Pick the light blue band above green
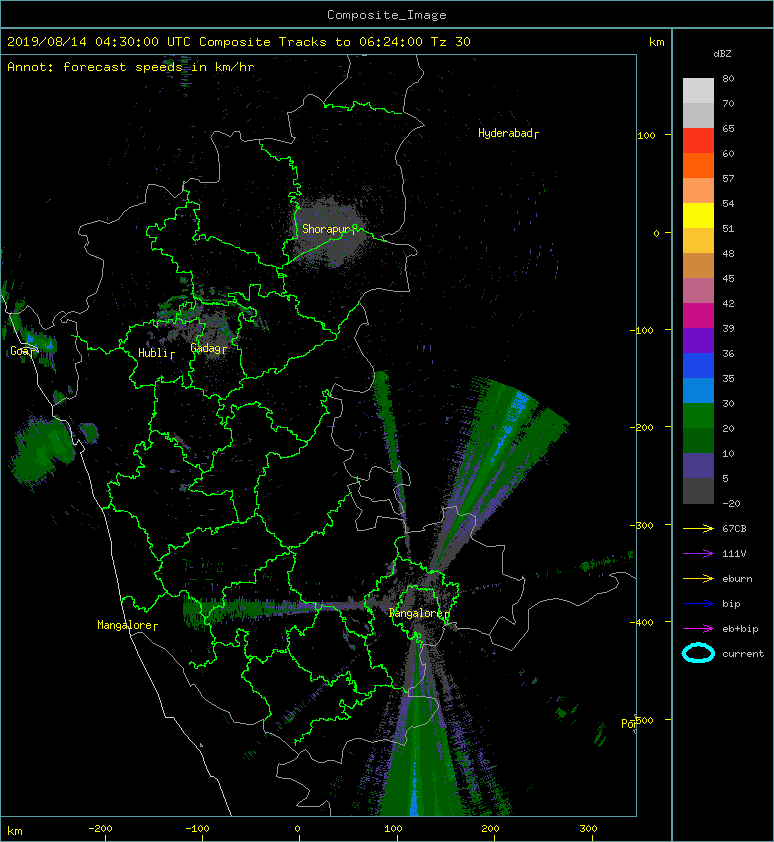Viewport: 774px width, 842px height. coord(698,390)
